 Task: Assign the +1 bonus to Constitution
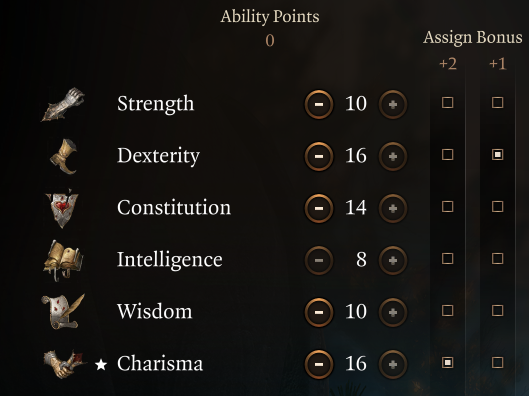497,206
